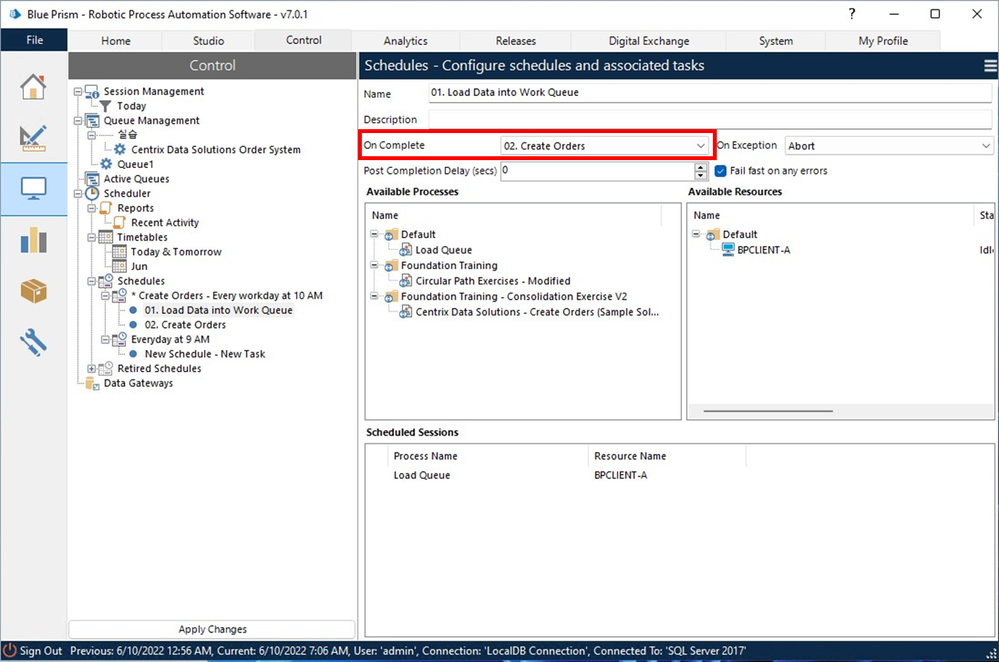Click the Description input field
The height and width of the screenshot is (662, 999).
[x=710, y=119]
